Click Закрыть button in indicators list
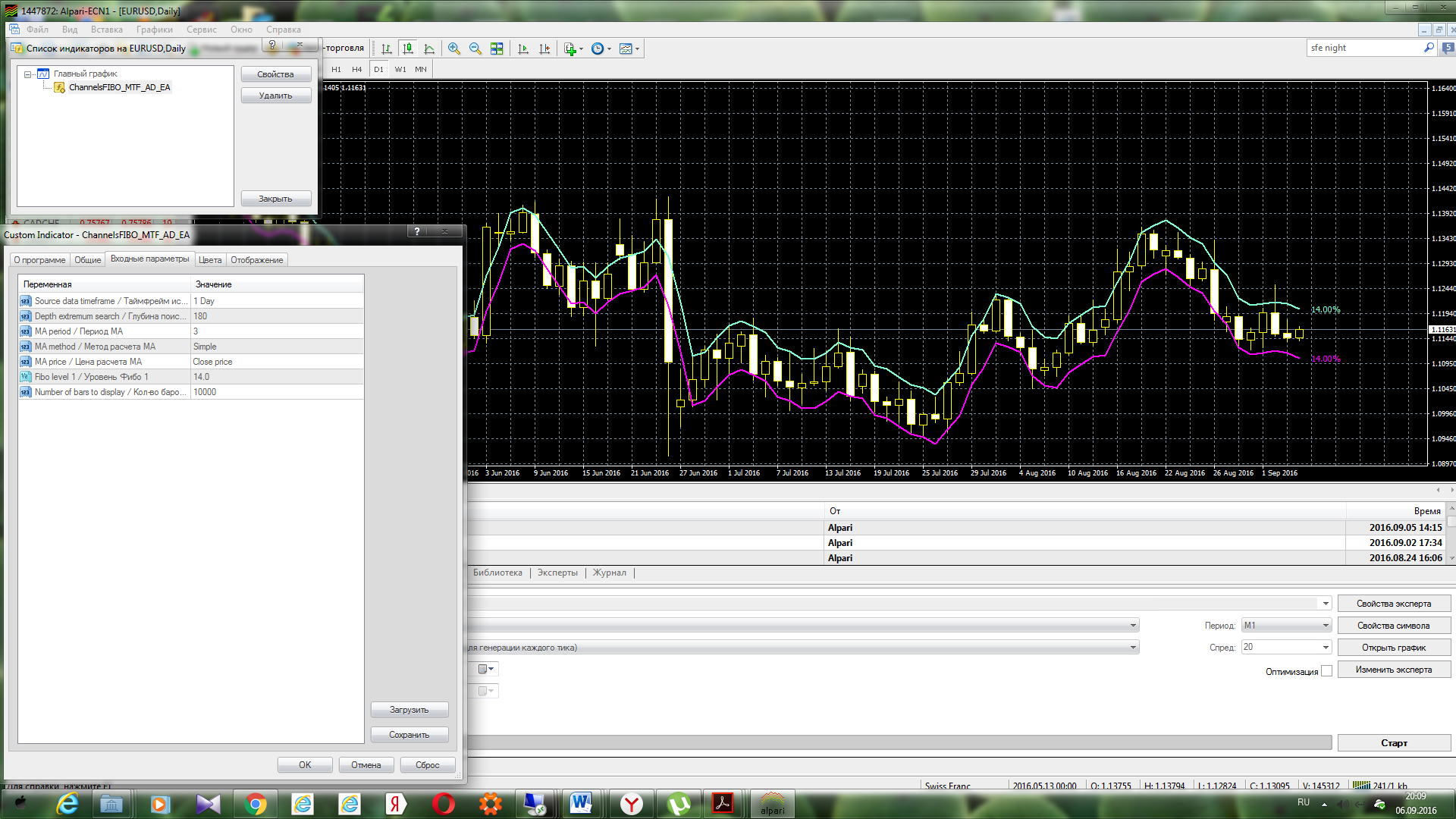 [275, 199]
